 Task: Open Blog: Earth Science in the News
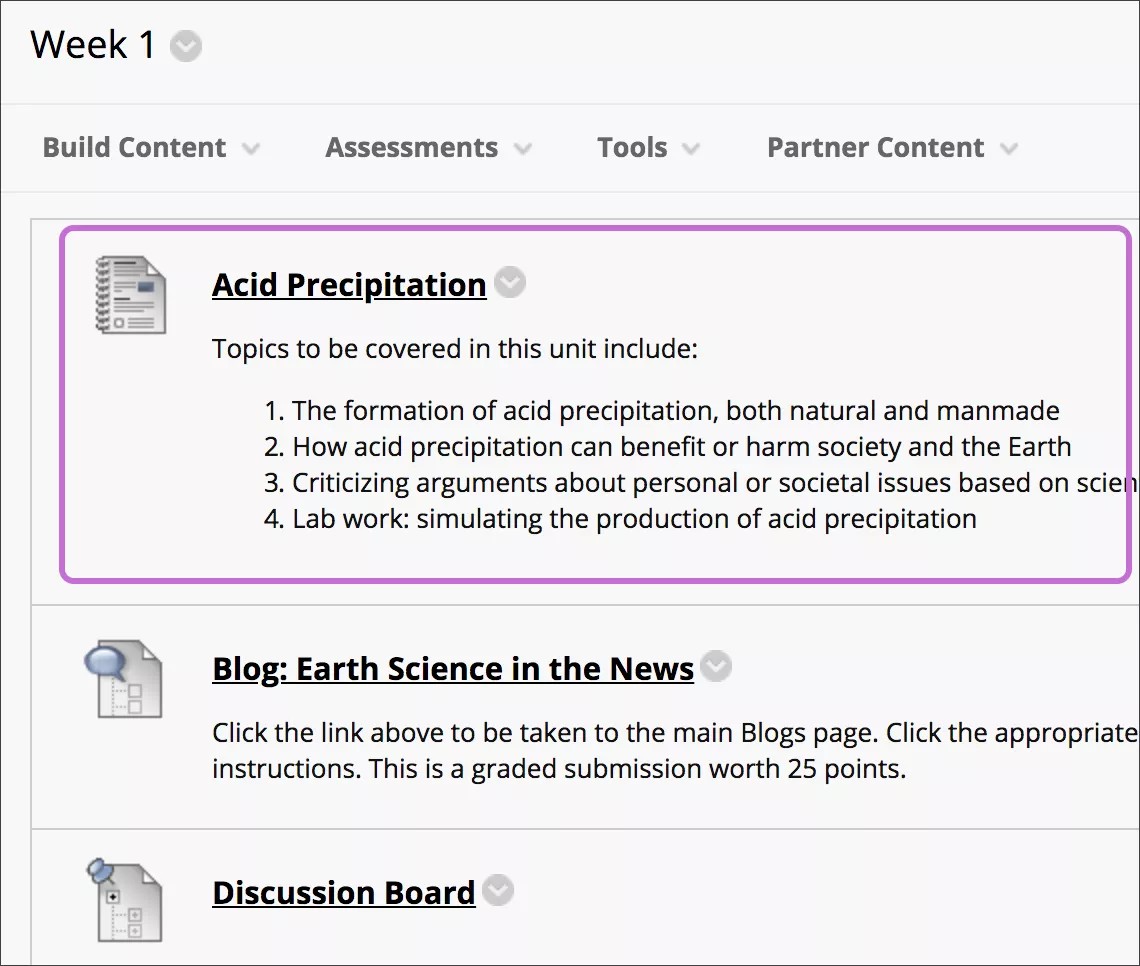[x=452, y=669]
